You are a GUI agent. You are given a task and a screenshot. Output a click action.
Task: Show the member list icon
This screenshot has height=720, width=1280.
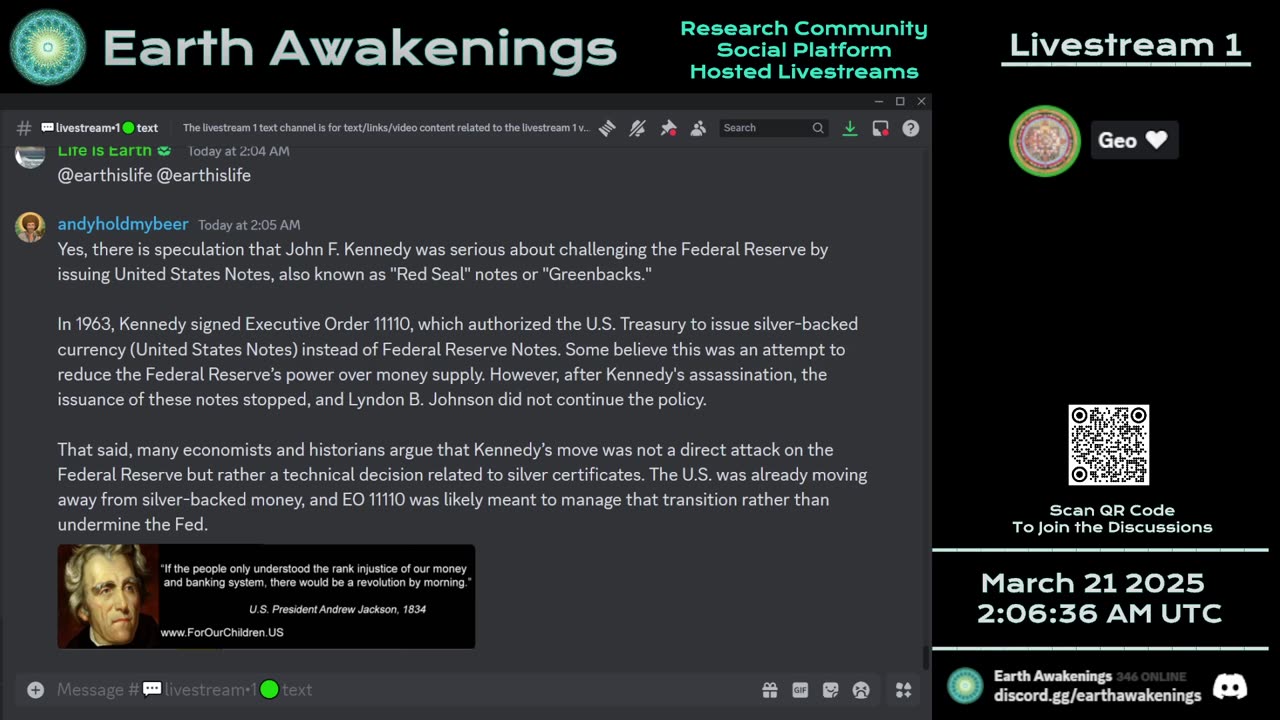[x=698, y=128]
